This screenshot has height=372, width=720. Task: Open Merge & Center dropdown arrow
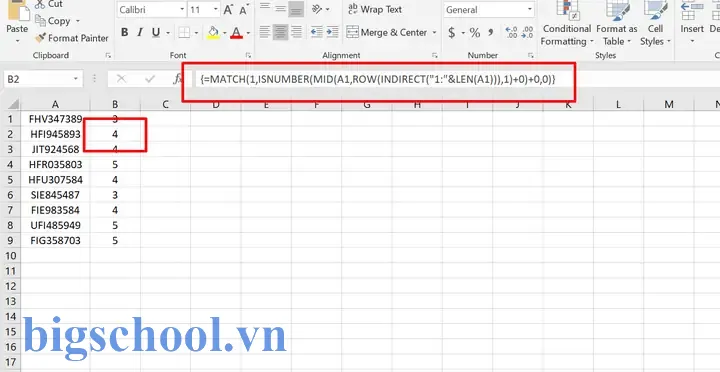point(434,33)
